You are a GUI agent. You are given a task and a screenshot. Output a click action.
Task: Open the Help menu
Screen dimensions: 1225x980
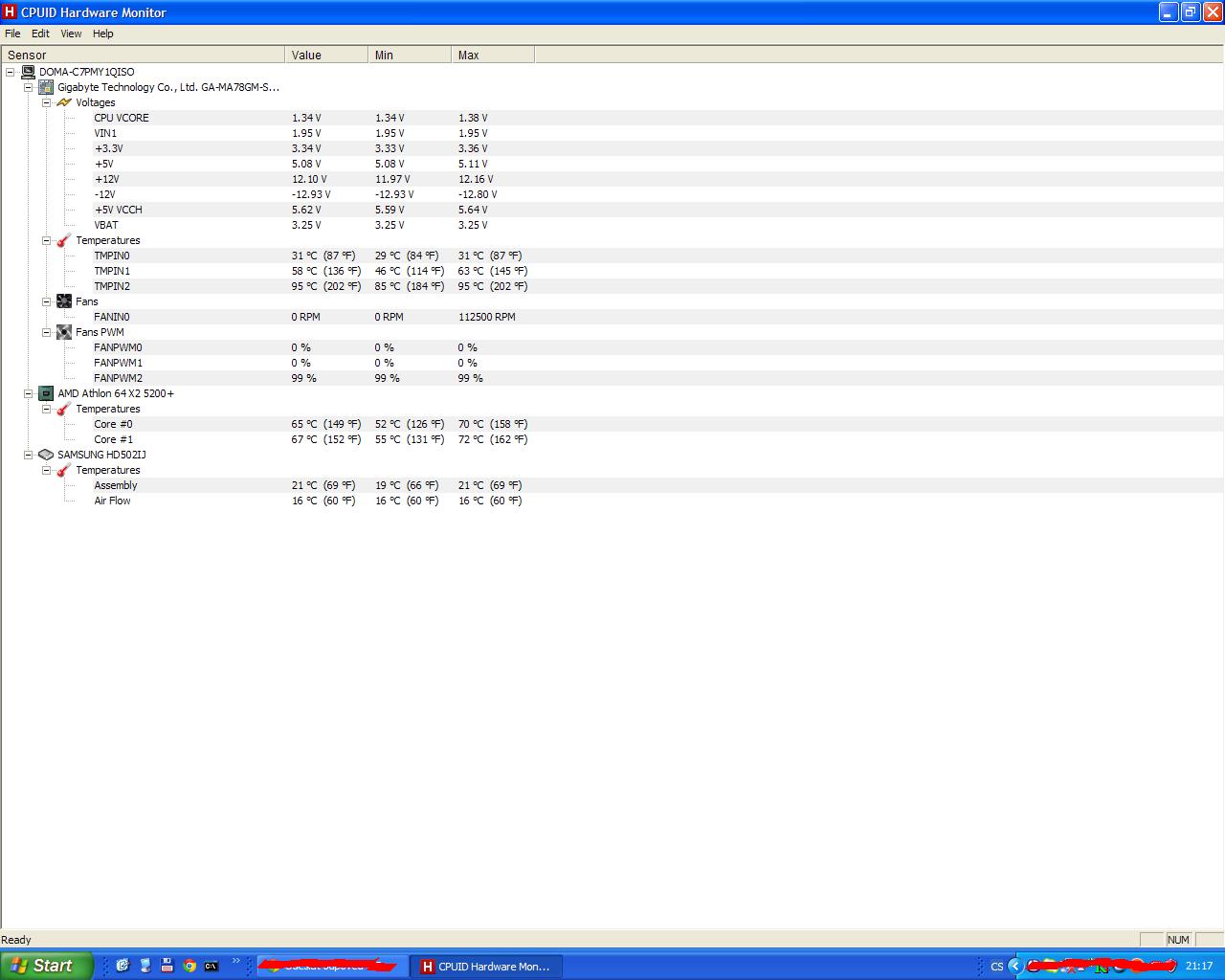[x=103, y=33]
